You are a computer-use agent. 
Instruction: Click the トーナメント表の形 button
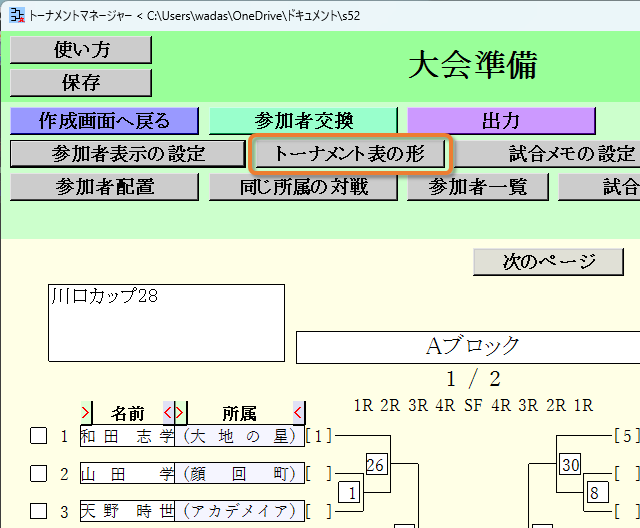(350, 154)
